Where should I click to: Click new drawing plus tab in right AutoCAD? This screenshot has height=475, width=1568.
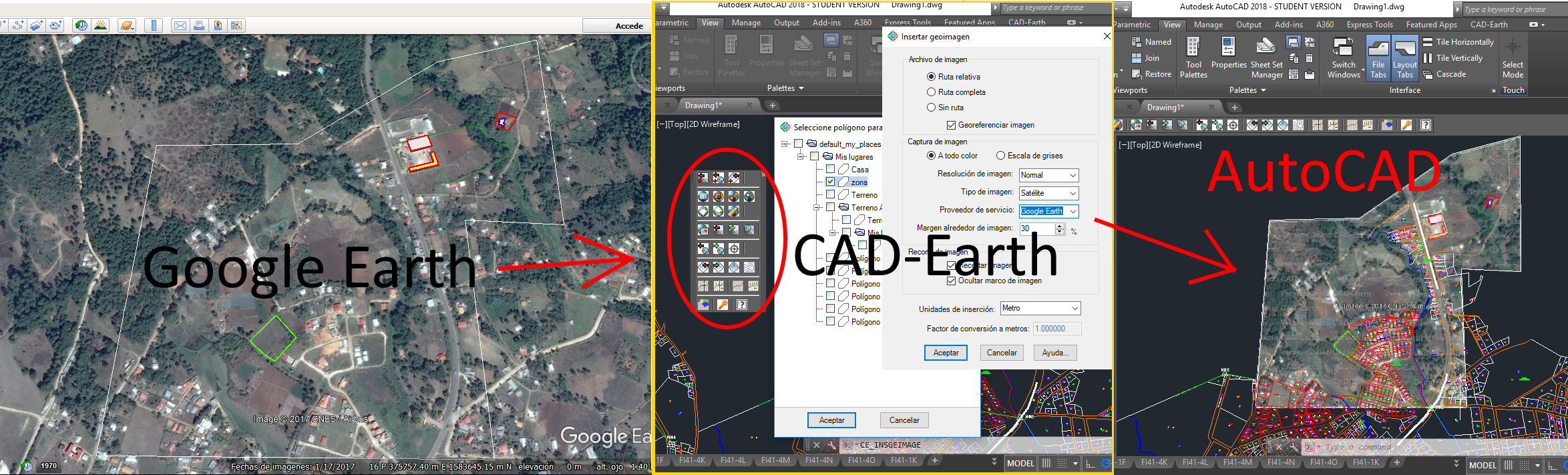click(x=1234, y=107)
